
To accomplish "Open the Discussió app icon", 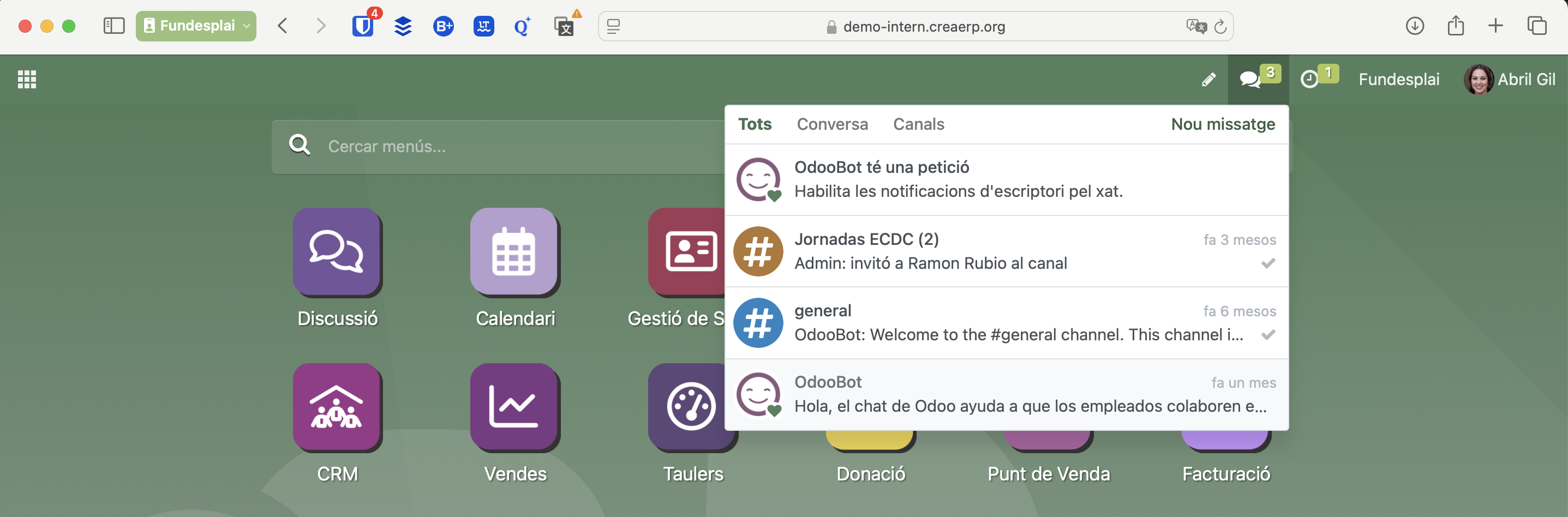I will (x=337, y=251).
